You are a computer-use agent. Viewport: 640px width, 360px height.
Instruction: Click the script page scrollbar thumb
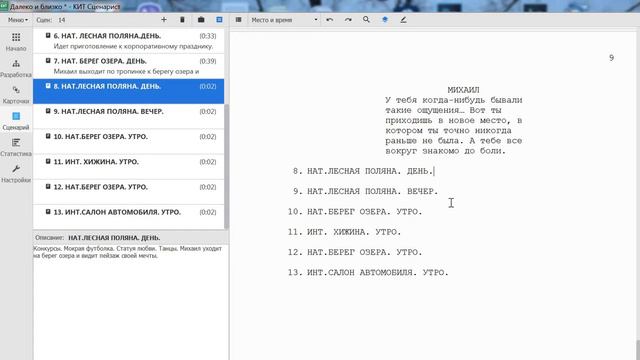point(638,349)
